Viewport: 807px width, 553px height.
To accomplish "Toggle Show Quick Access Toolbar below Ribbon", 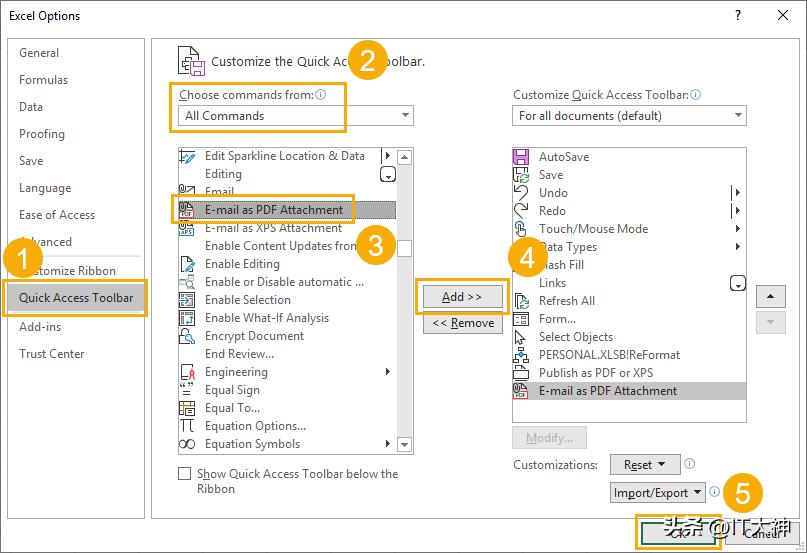I will [x=184, y=474].
